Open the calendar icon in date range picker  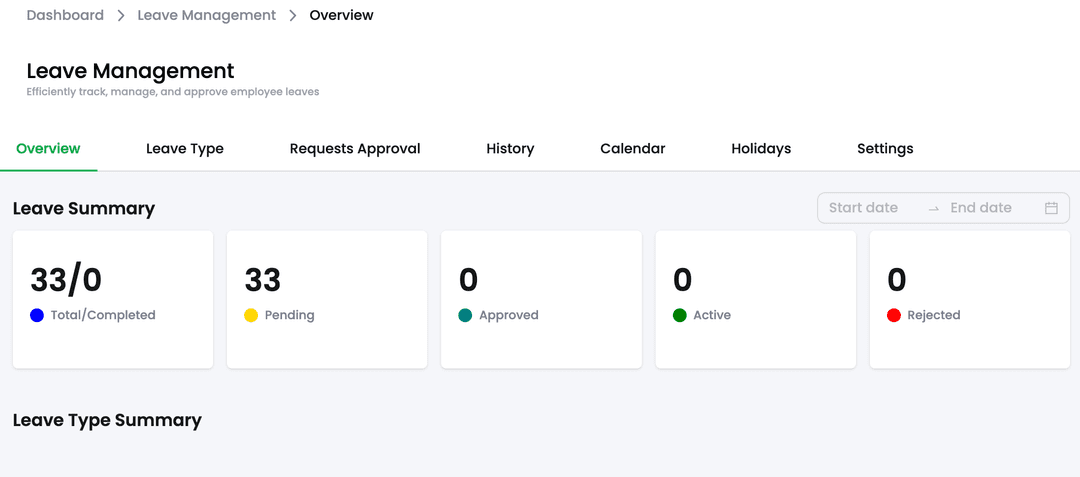pos(1051,208)
